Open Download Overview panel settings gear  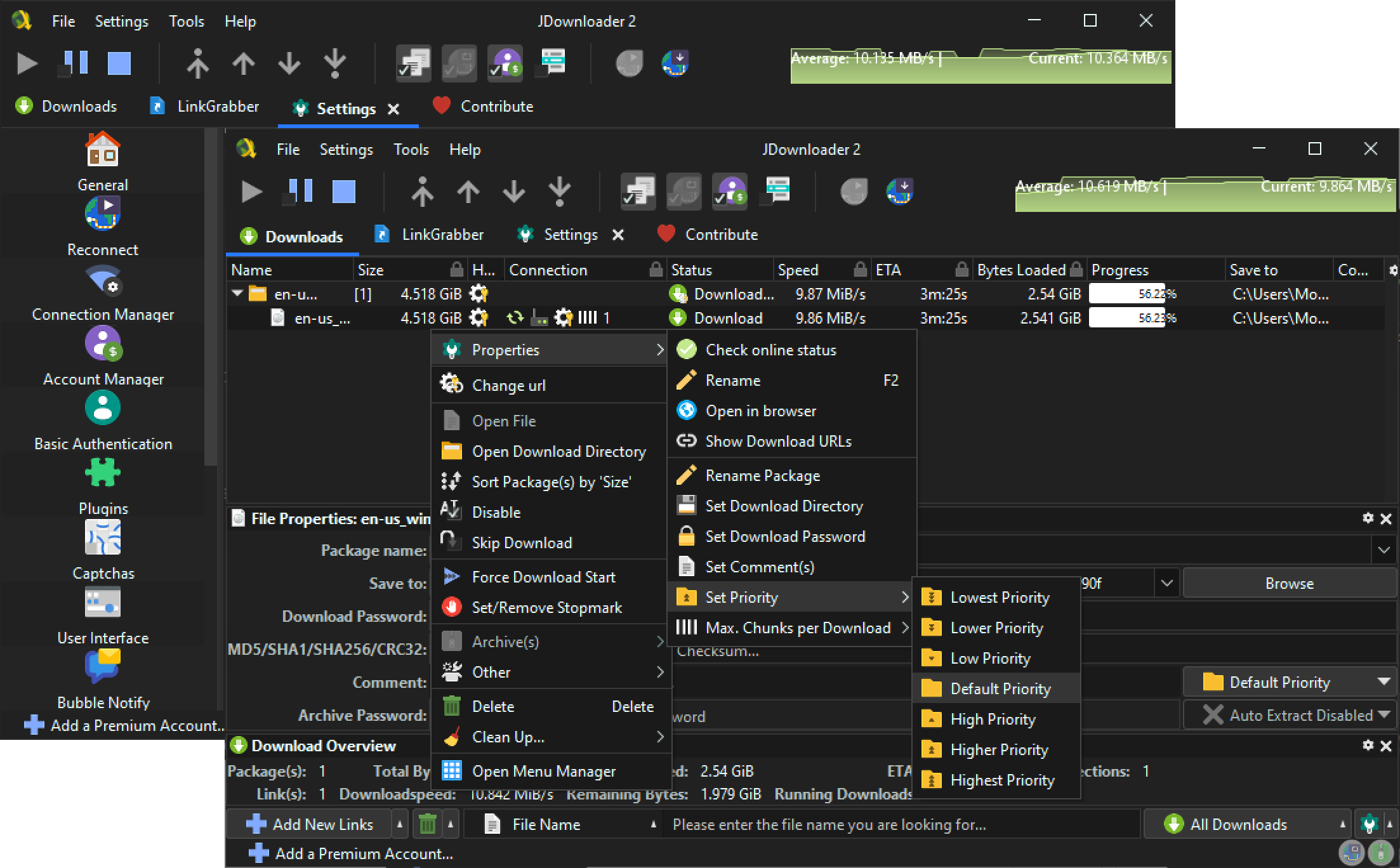point(1368,745)
